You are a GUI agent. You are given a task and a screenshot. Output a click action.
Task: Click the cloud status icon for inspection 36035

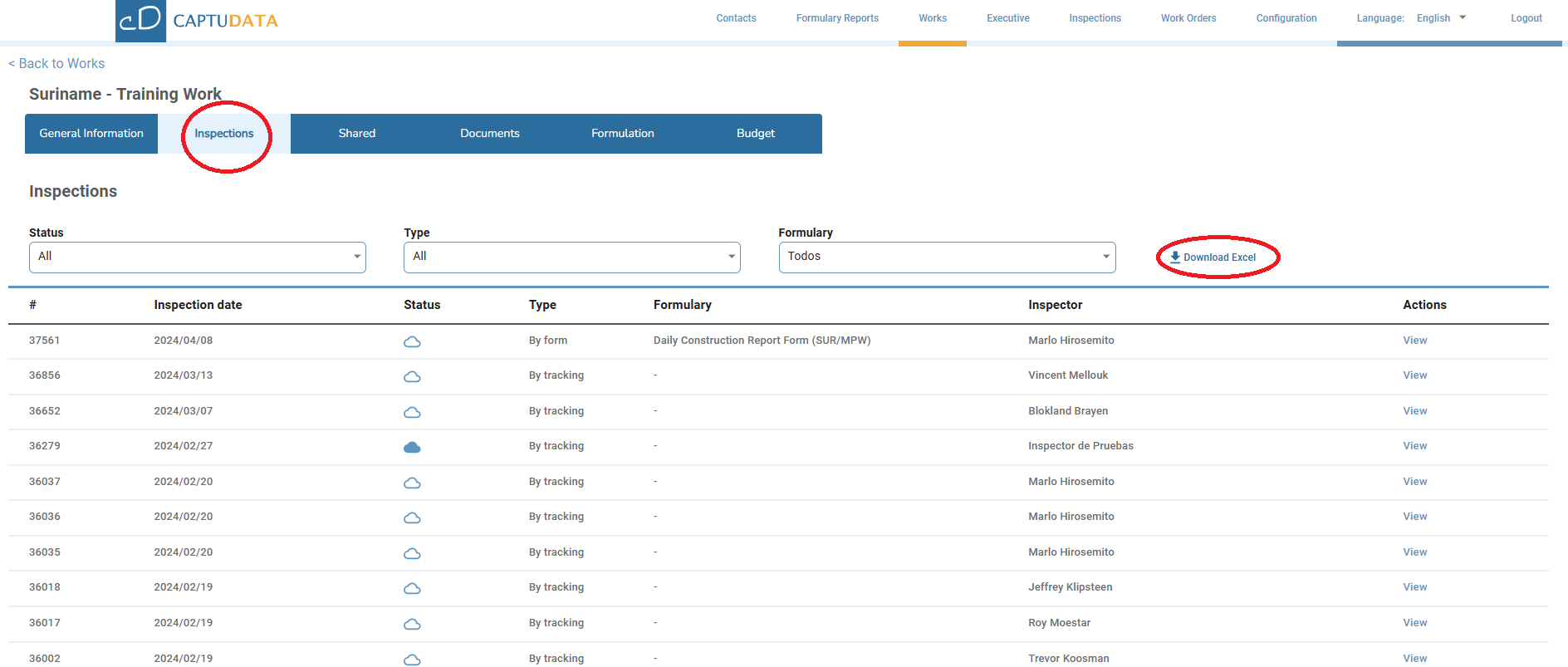click(x=412, y=553)
